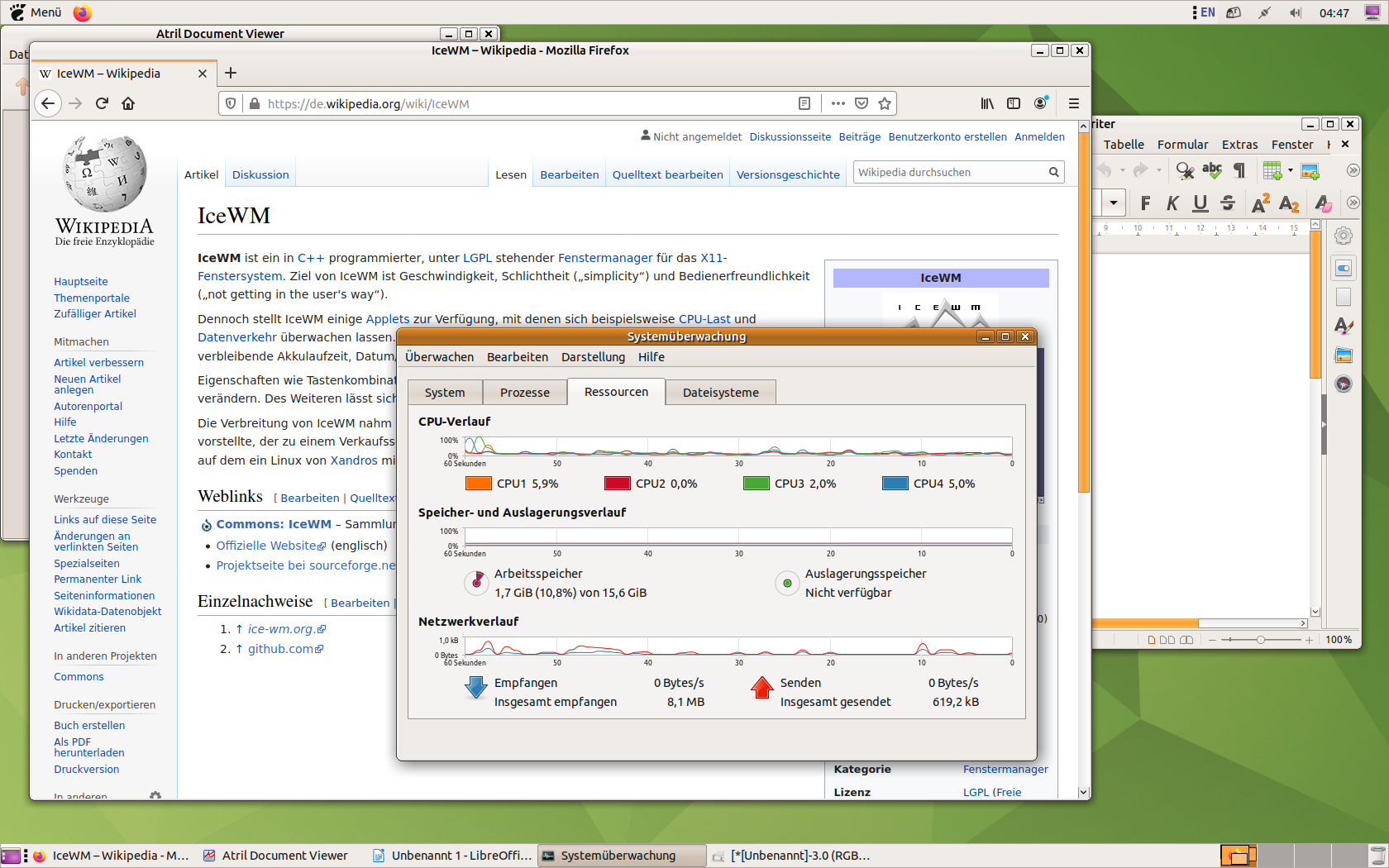Open the Firefox hamburger menu
1389x868 pixels.
pyautogui.click(x=1074, y=103)
